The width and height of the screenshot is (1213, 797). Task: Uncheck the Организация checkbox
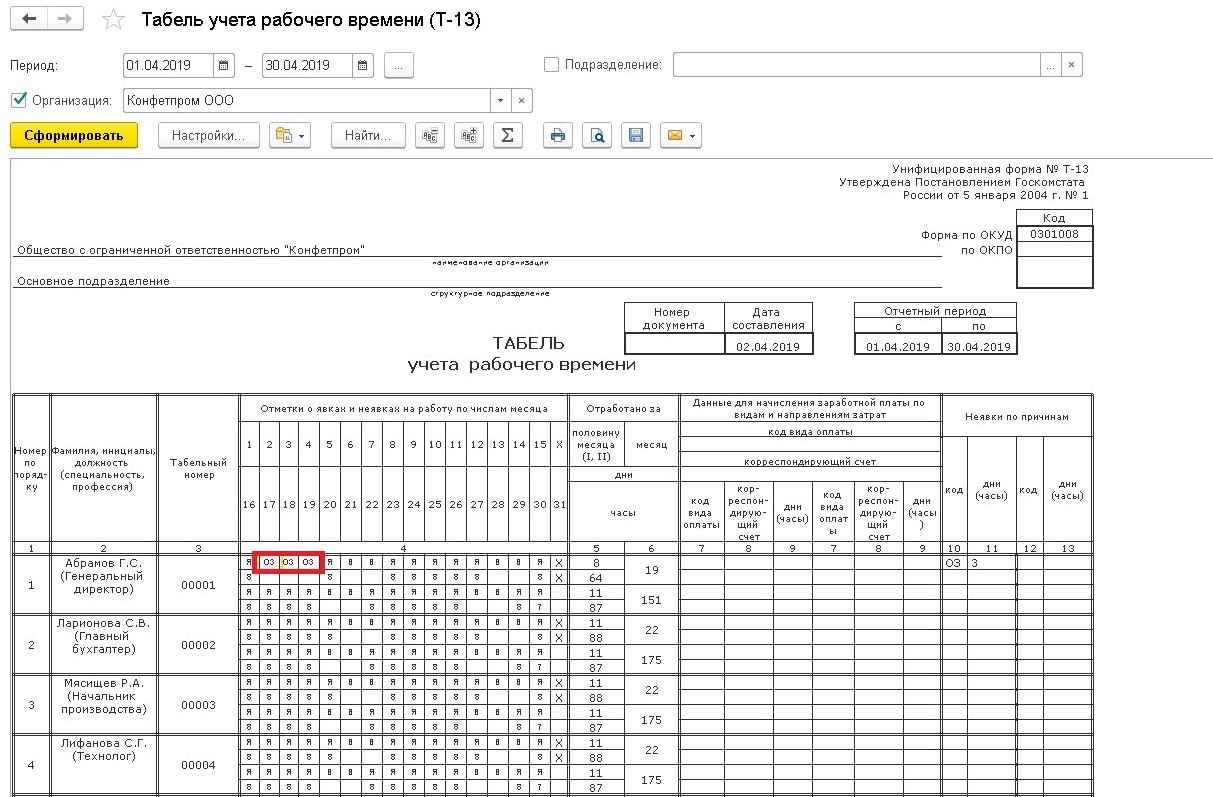pos(18,100)
